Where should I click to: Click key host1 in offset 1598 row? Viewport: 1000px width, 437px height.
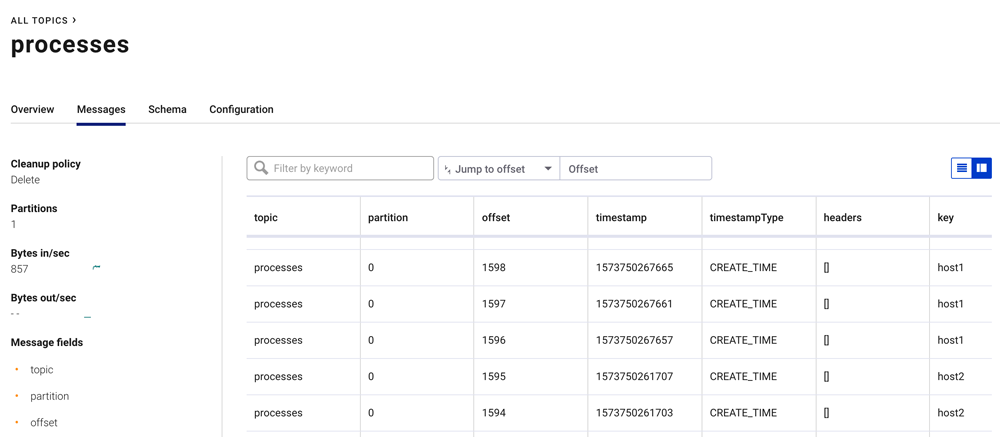(x=950, y=268)
